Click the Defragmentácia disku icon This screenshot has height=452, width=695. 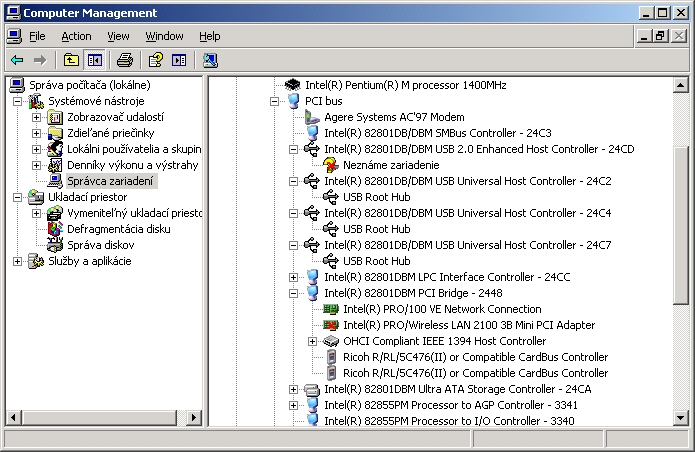pyautogui.click(x=55, y=229)
